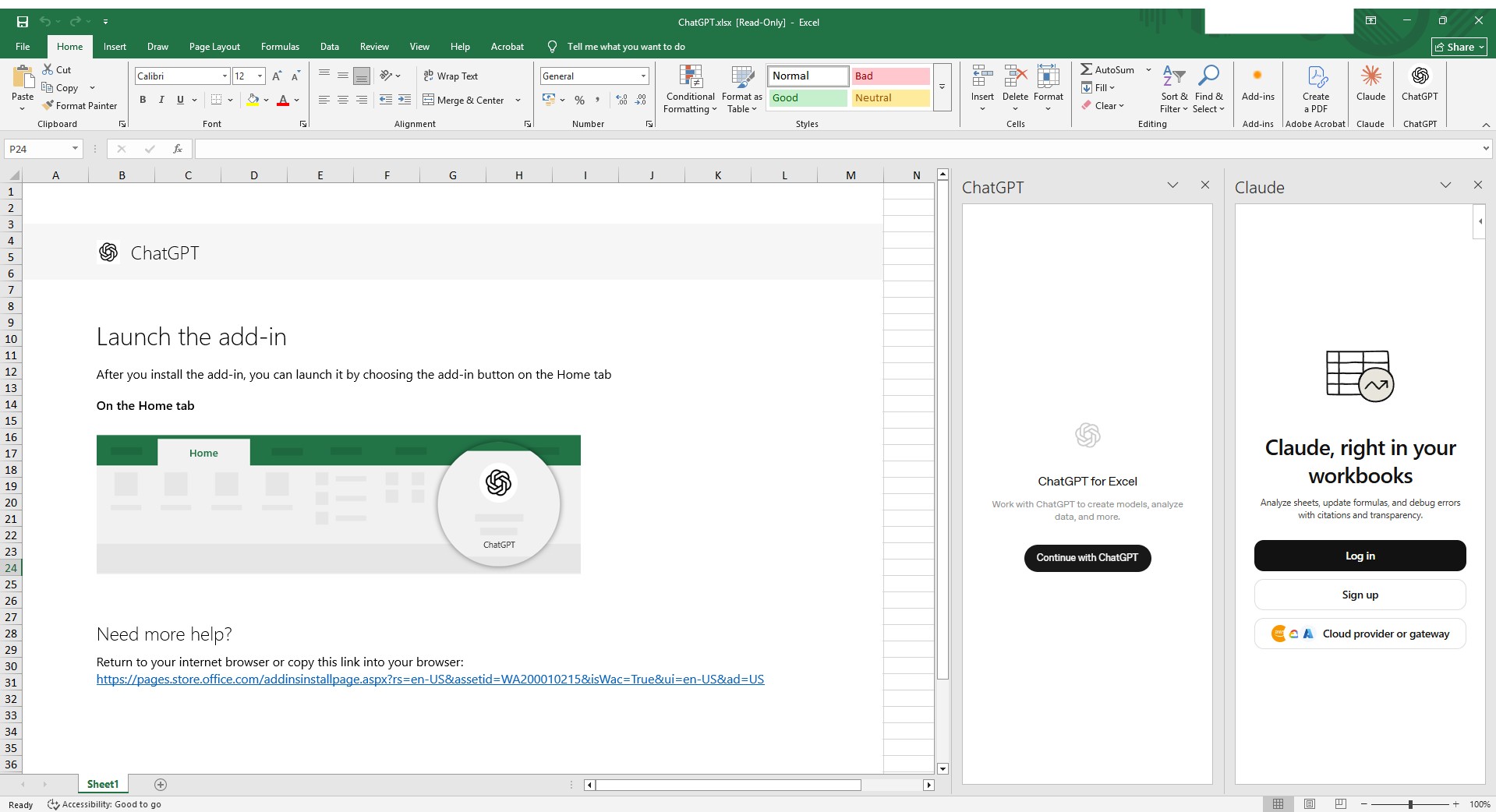Image resolution: width=1496 pixels, height=812 pixels.
Task: Open Format as Table gallery
Action: [x=741, y=89]
